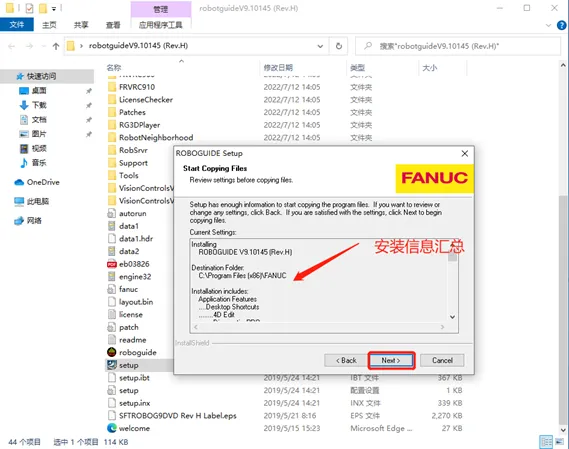The width and height of the screenshot is (569, 449).
Task: Open the roboguide application file icon
Action: [112, 352]
